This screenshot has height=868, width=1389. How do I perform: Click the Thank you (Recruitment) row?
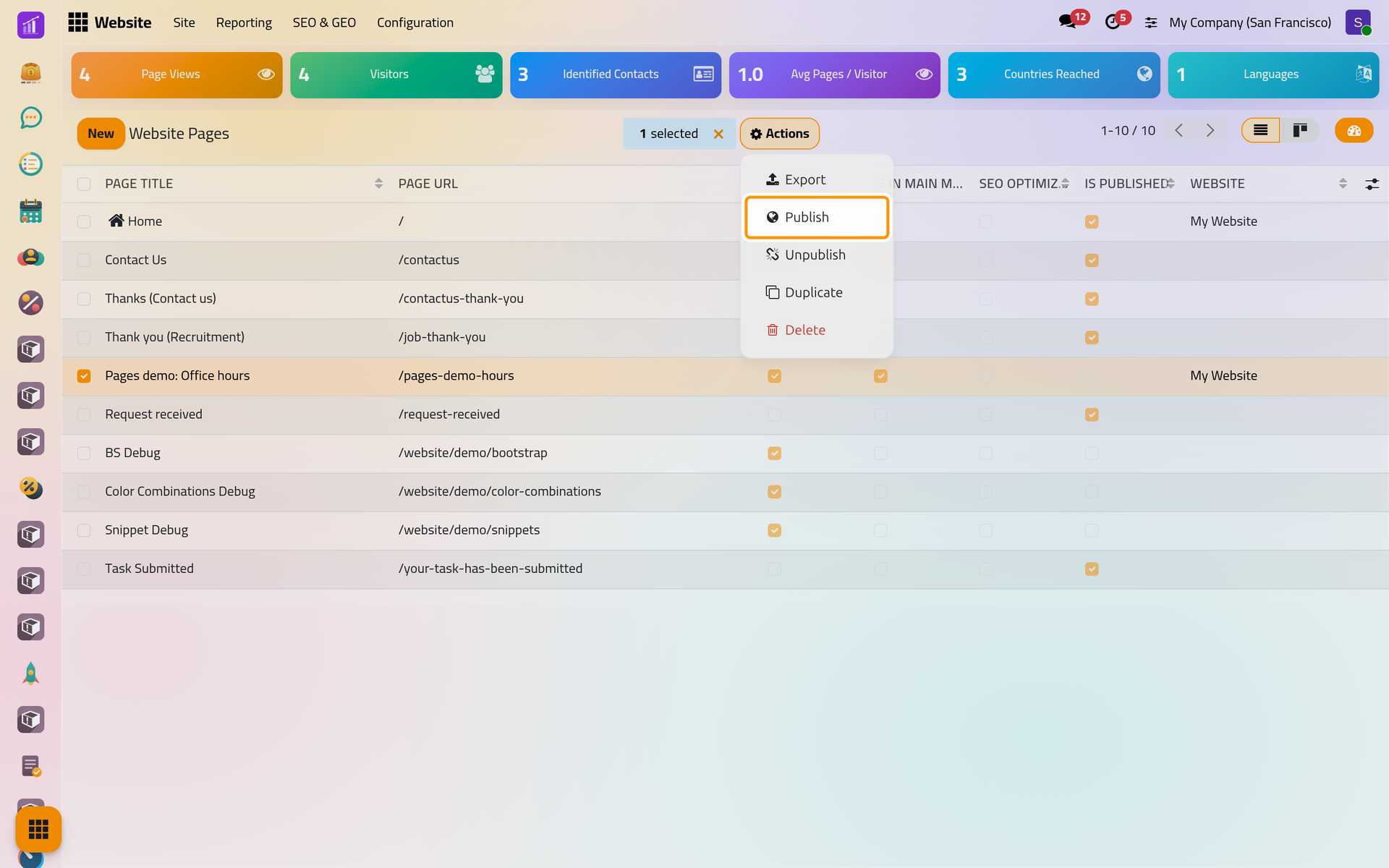click(x=725, y=337)
